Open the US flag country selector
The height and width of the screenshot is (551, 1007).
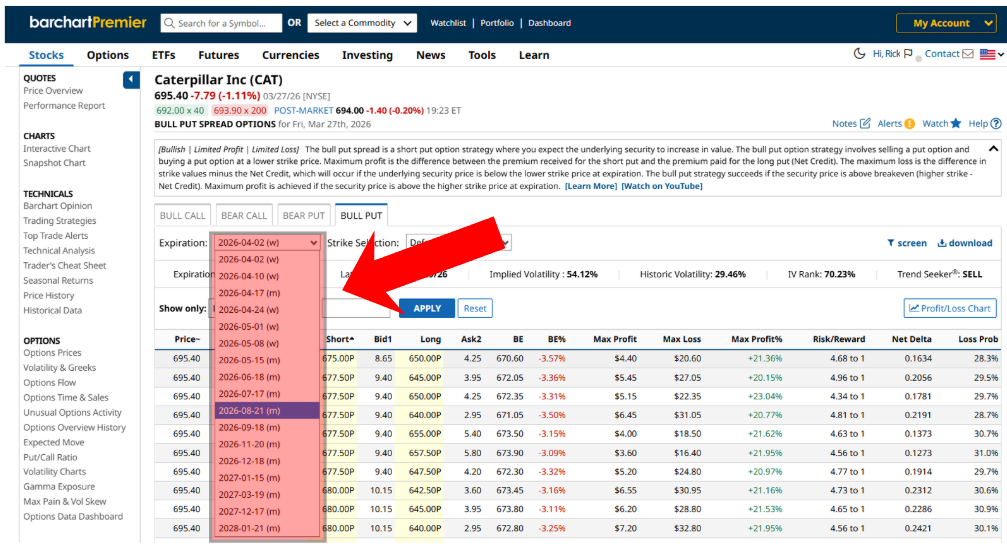992,55
